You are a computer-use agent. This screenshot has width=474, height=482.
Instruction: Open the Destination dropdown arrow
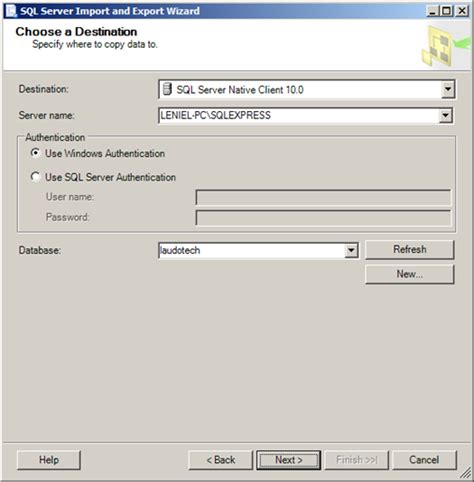448,89
